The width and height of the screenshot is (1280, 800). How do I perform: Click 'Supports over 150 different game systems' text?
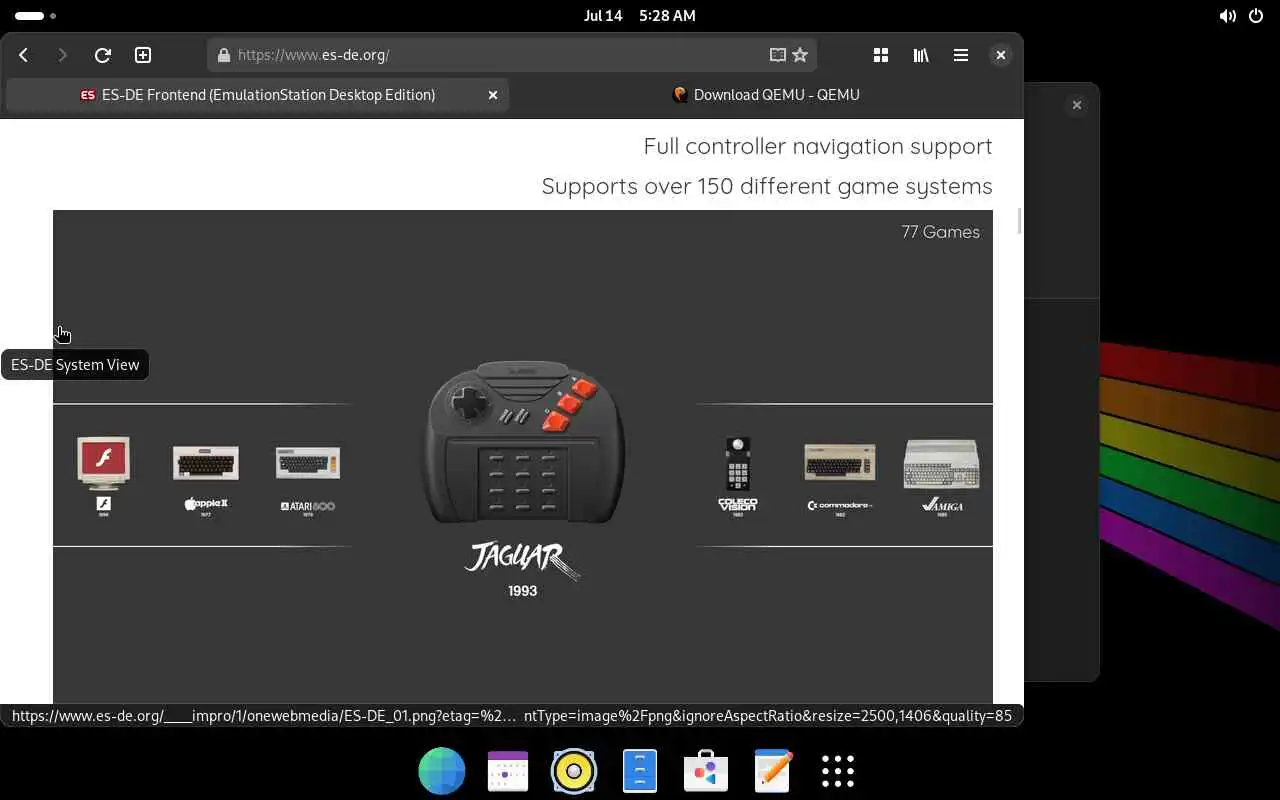tap(767, 186)
